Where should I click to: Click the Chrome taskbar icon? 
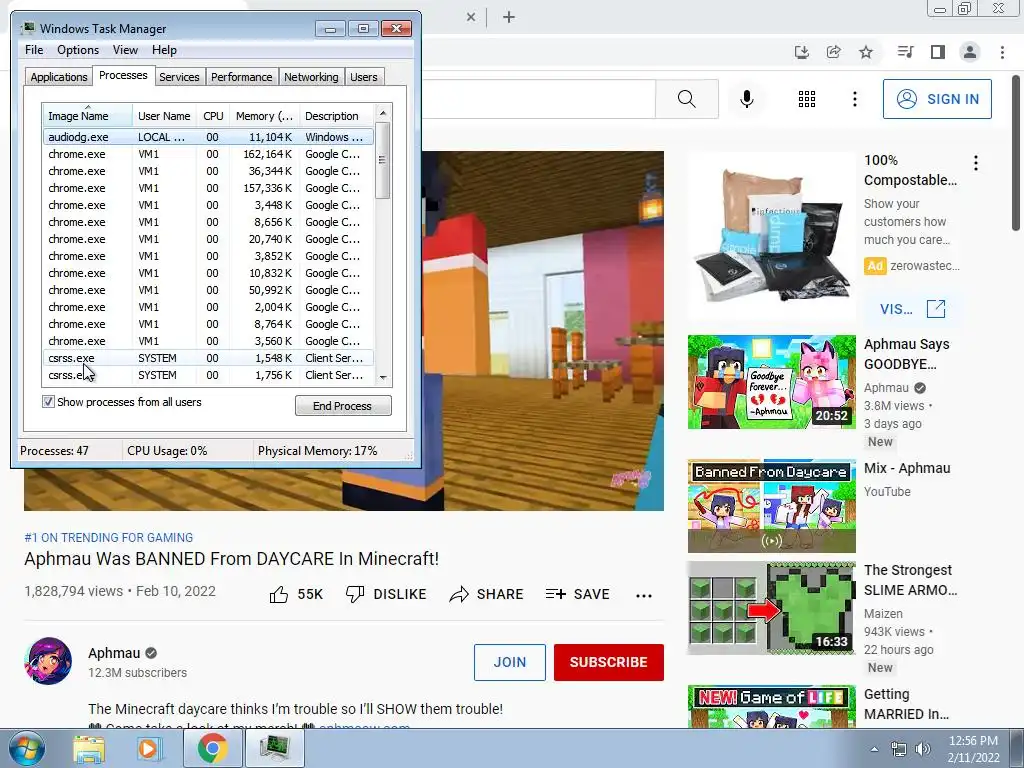point(212,748)
